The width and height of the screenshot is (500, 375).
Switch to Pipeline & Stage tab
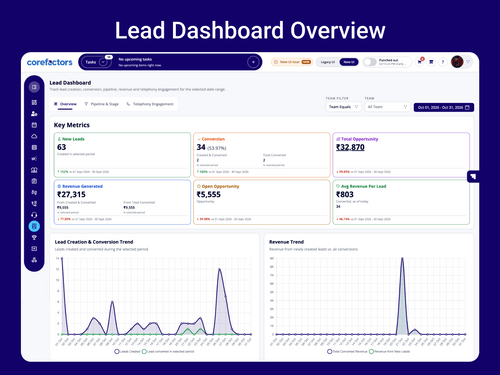102,104
